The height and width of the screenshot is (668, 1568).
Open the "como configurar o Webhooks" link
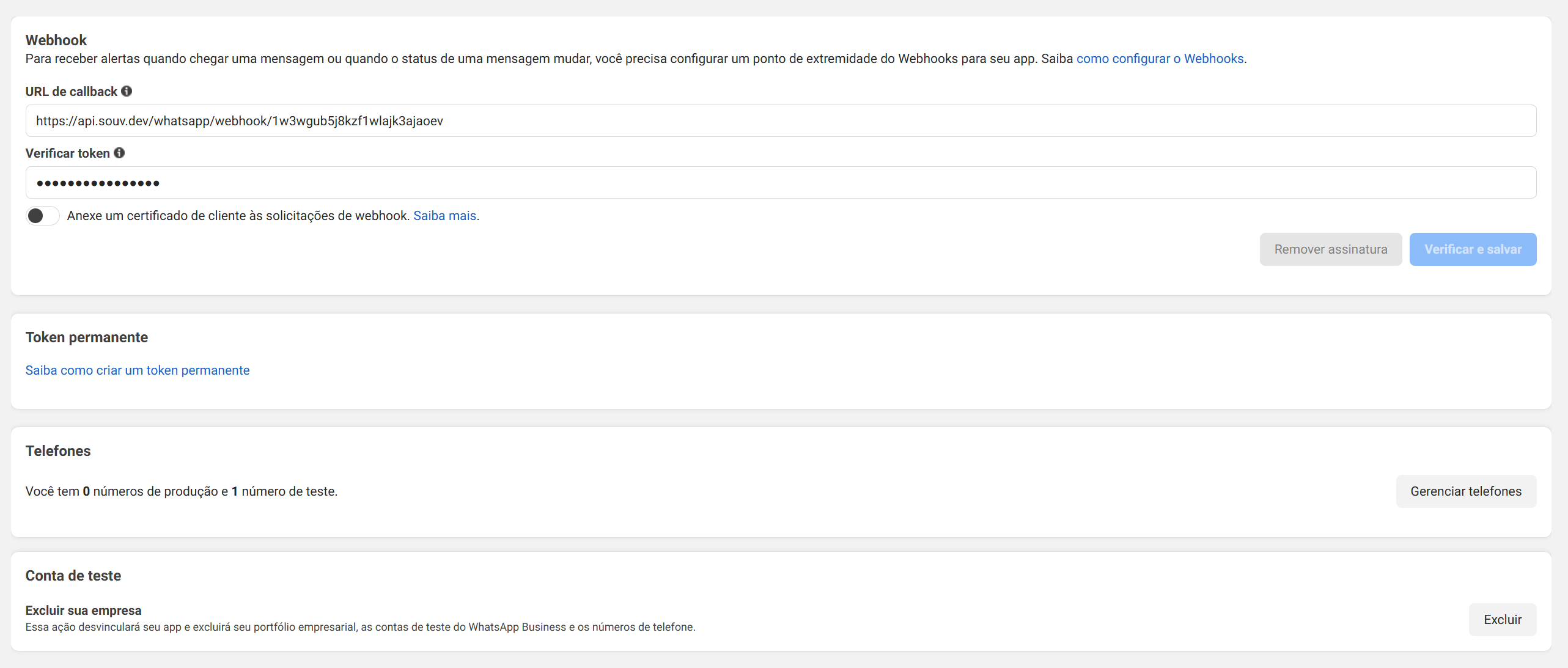coord(1160,59)
